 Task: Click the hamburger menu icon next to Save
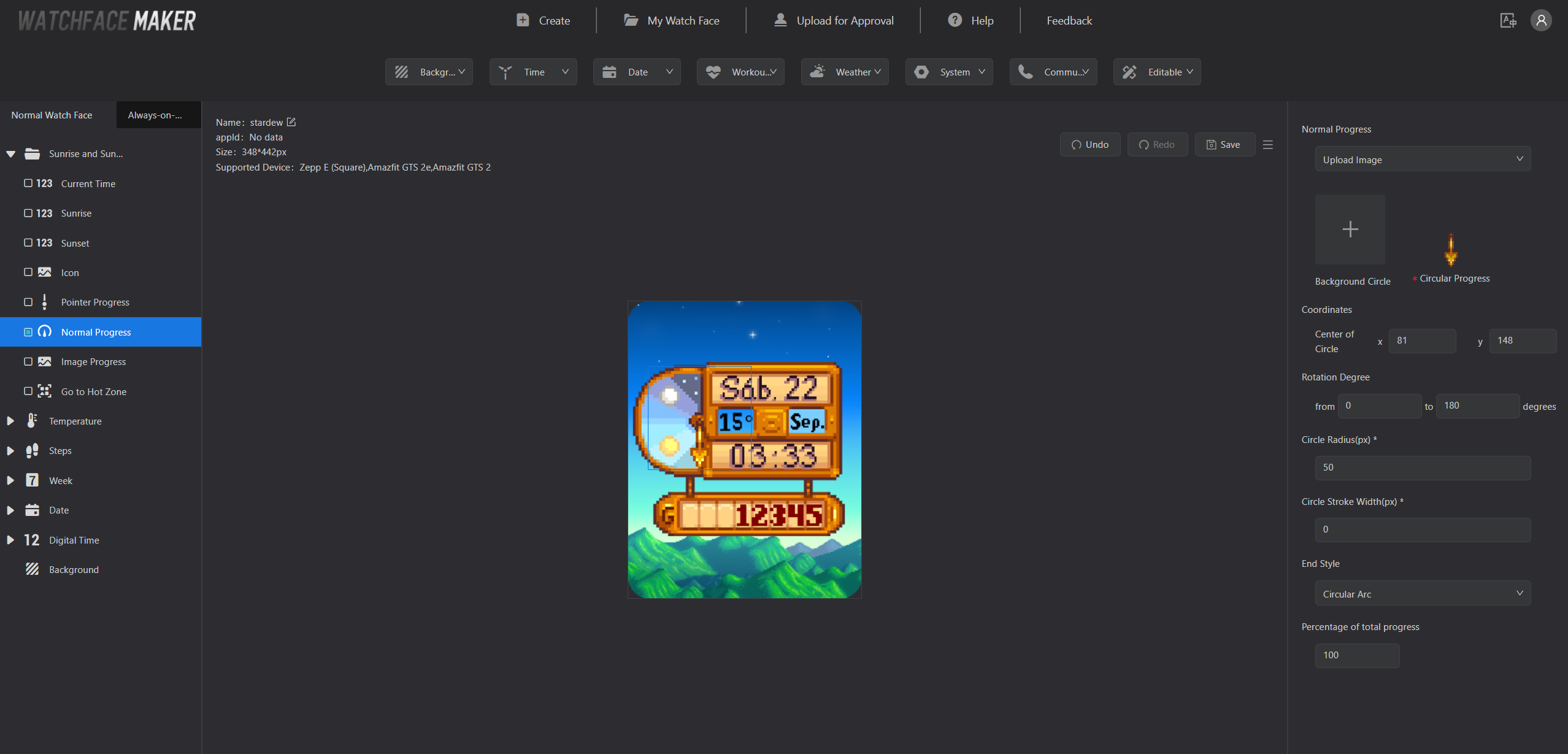[x=1268, y=145]
